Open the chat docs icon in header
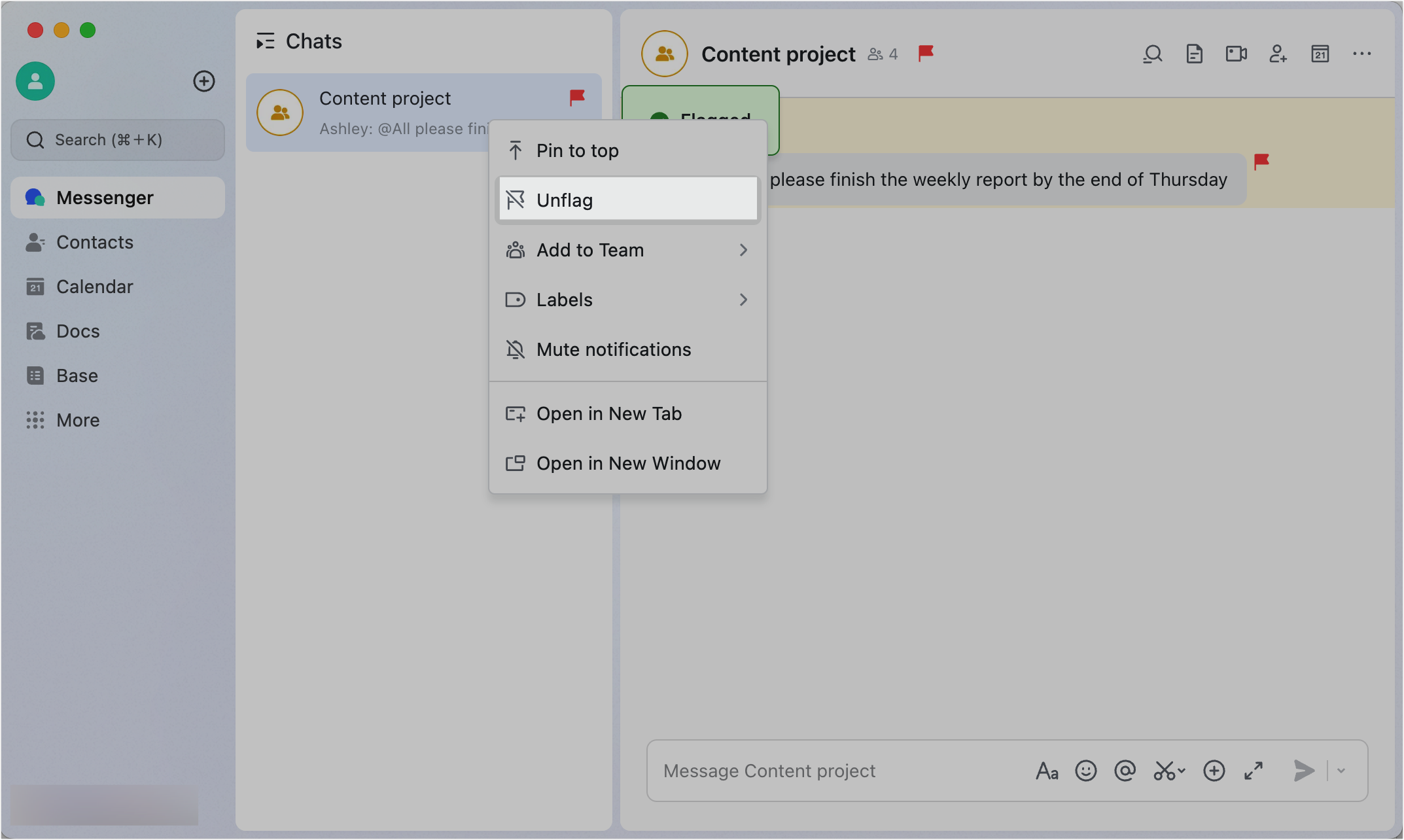 (1194, 54)
